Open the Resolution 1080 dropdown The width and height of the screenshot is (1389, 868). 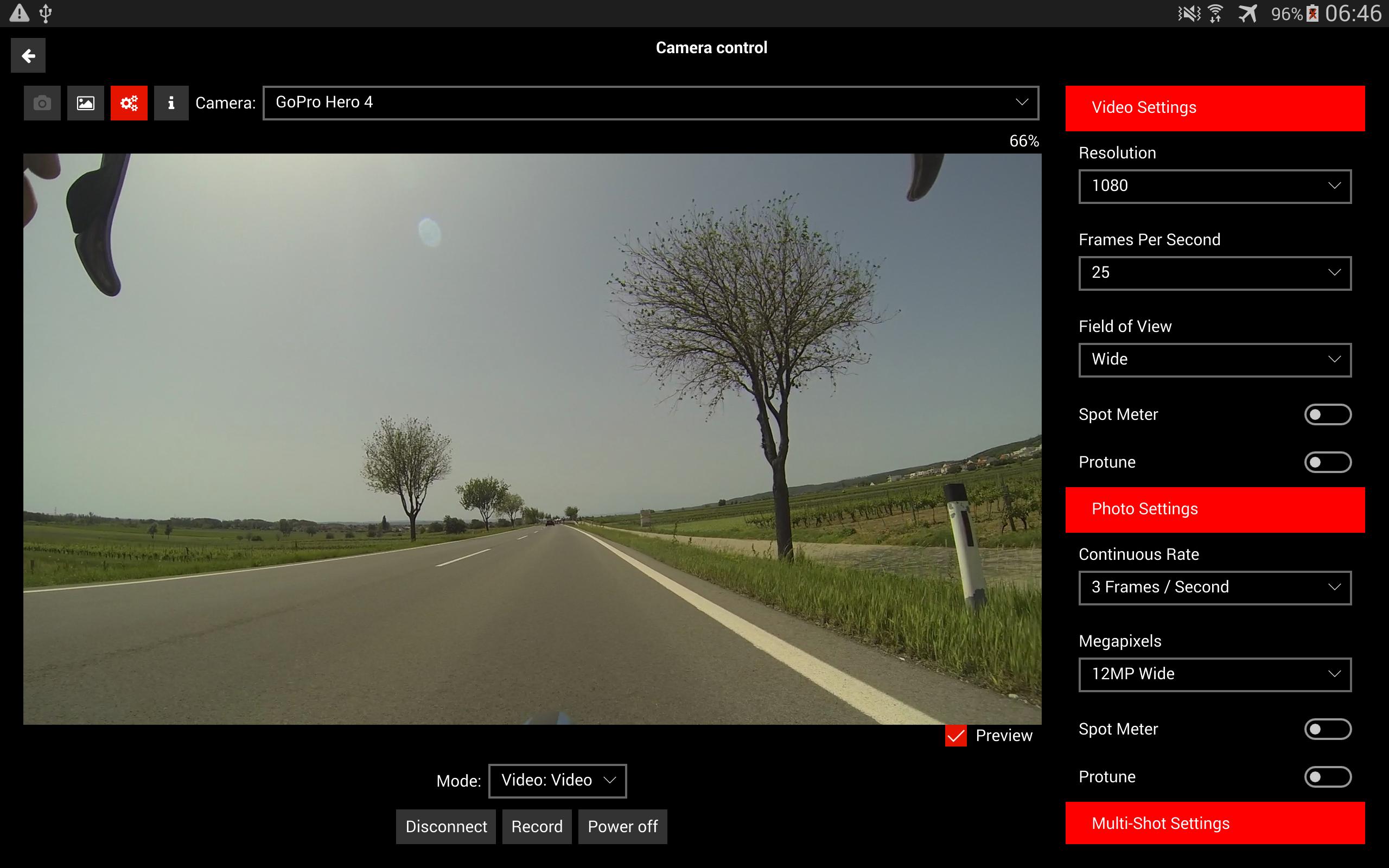tap(1215, 186)
